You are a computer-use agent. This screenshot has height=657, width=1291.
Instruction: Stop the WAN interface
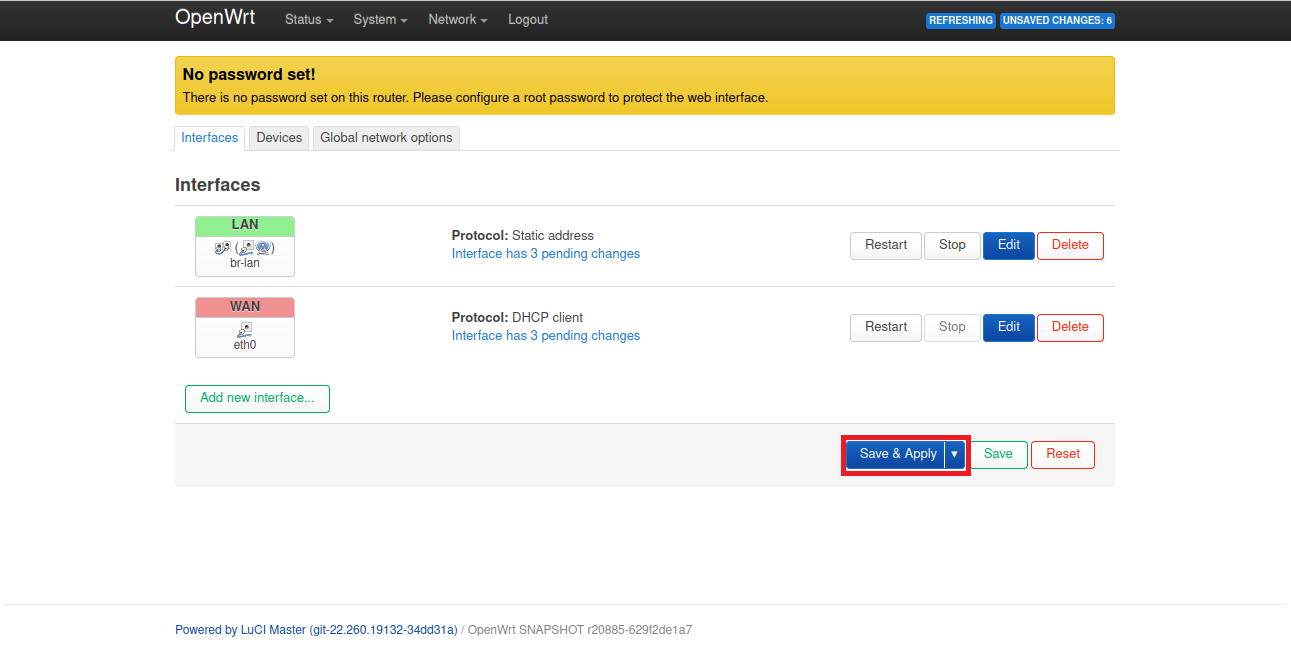click(952, 327)
